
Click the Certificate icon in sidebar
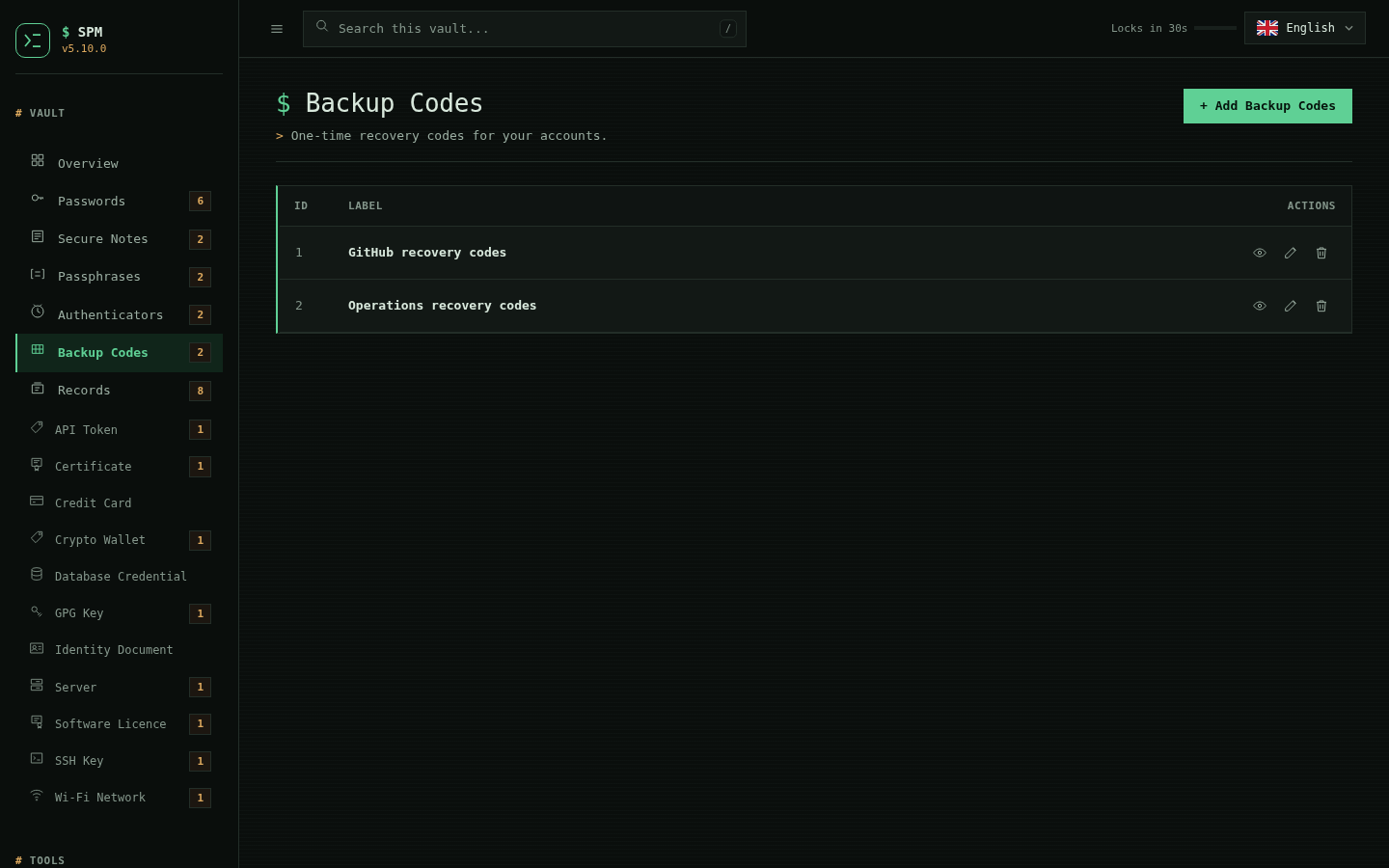tap(37, 464)
